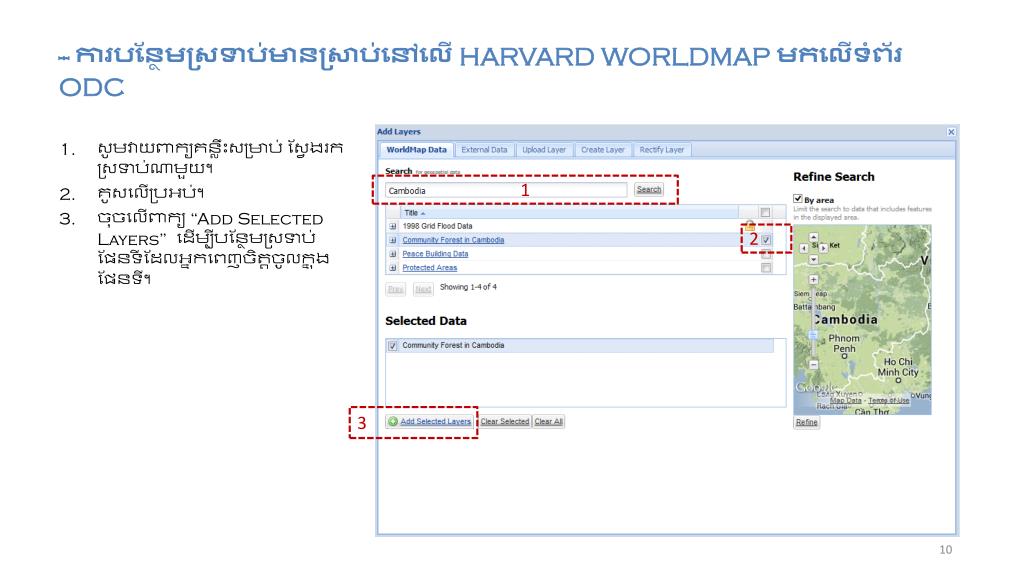This screenshot has height=576, width=1024.
Task: Expand the Community Forest in Cambodia row
Action: 393,240
